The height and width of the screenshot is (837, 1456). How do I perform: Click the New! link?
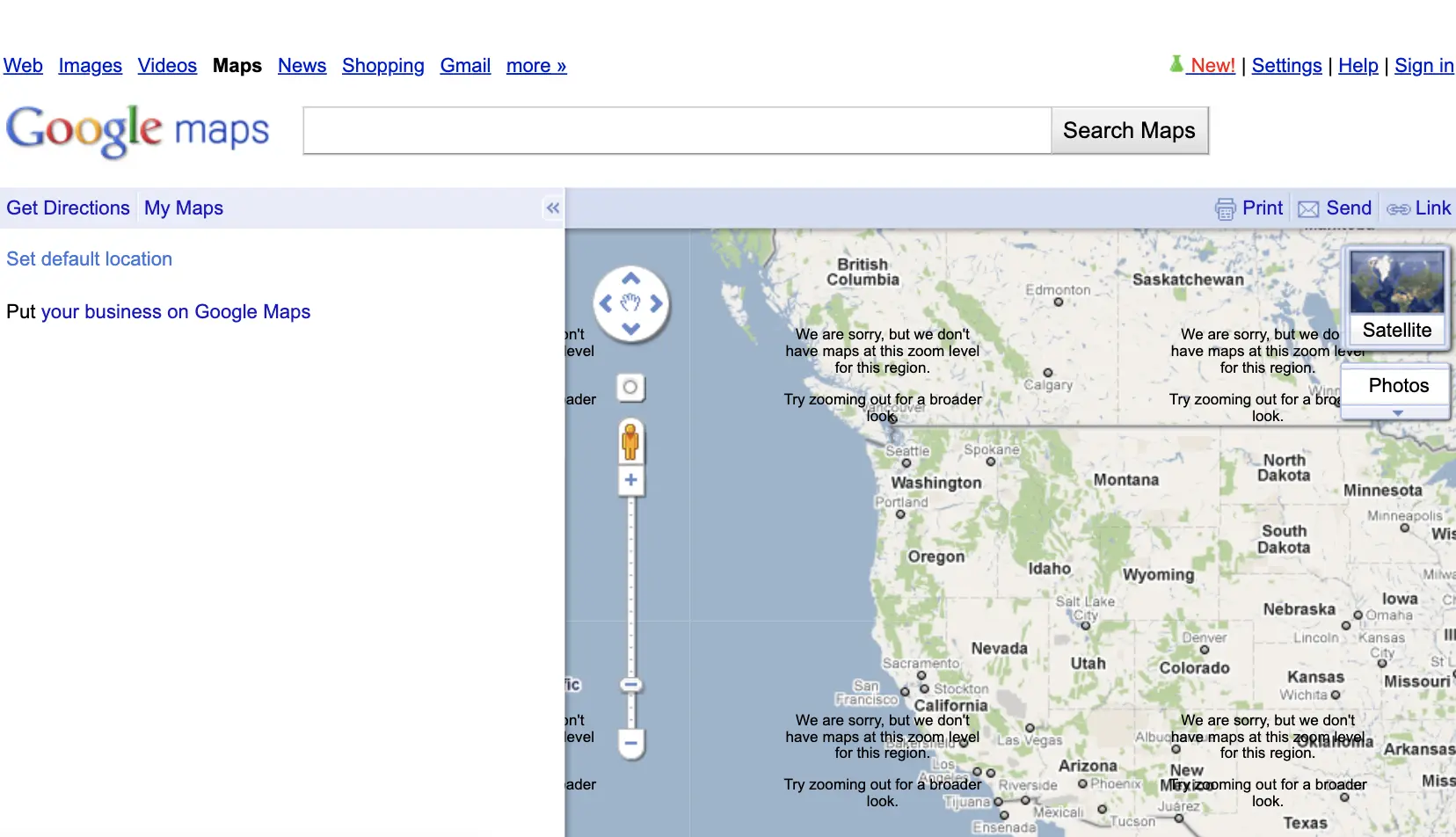pos(1212,66)
